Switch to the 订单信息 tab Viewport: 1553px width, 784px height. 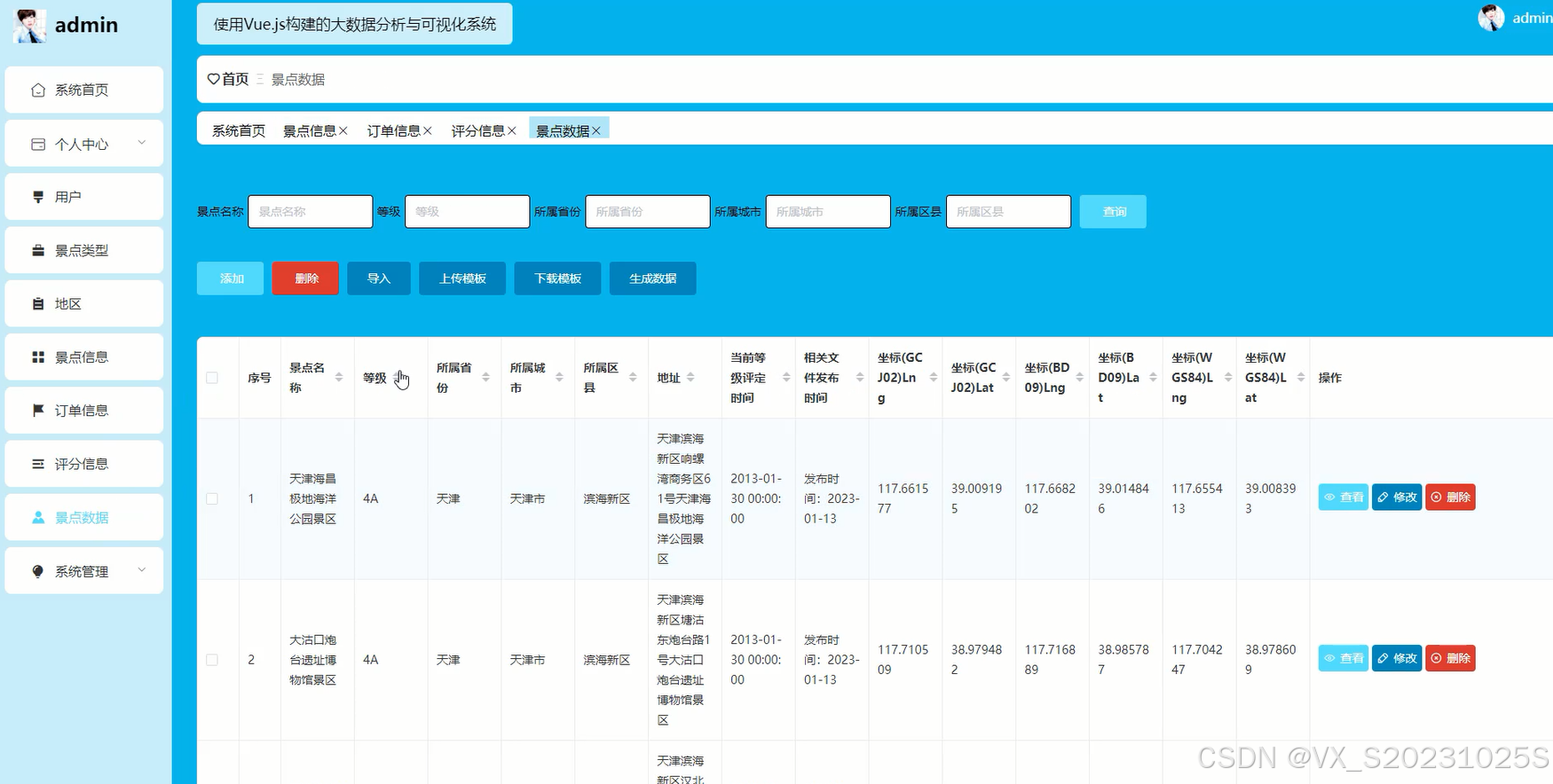coord(394,130)
